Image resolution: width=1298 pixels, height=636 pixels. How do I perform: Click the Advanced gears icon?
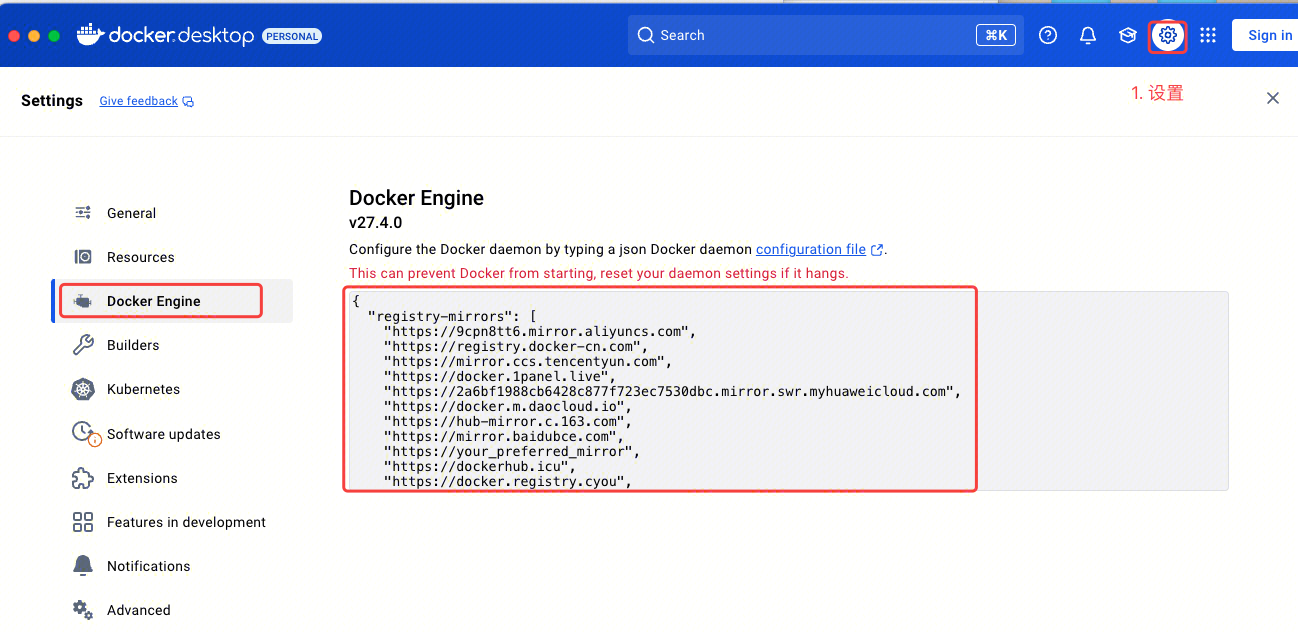click(83, 610)
